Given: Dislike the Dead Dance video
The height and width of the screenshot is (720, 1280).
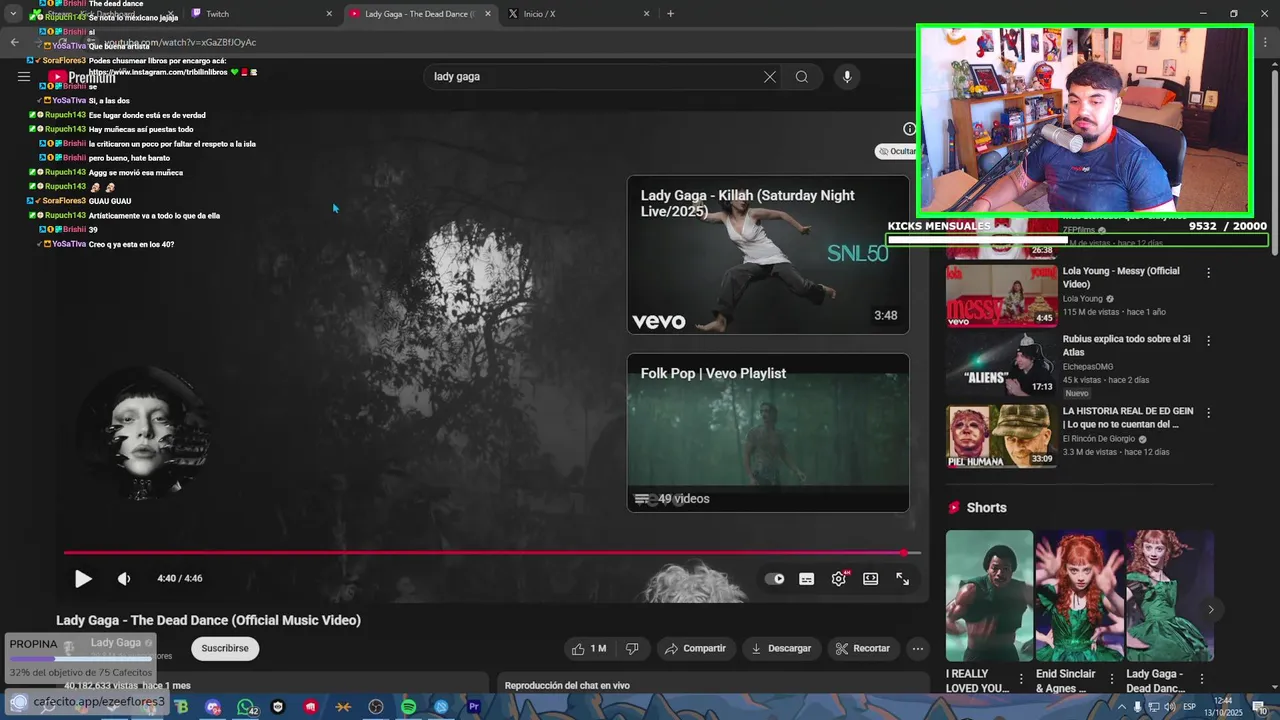Looking at the screenshot, I should pos(632,648).
